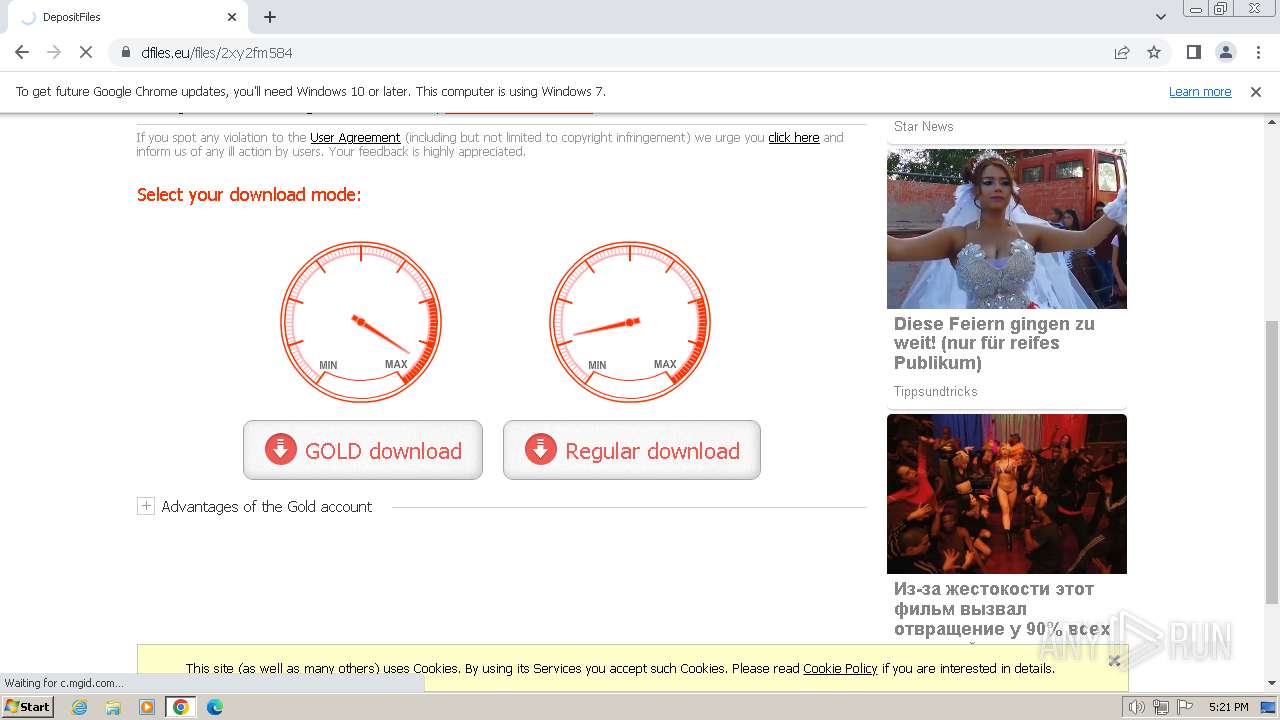The width and height of the screenshot is (1280, 720).
Task: Close the cookie notice banner
Action: point(1114,660)
